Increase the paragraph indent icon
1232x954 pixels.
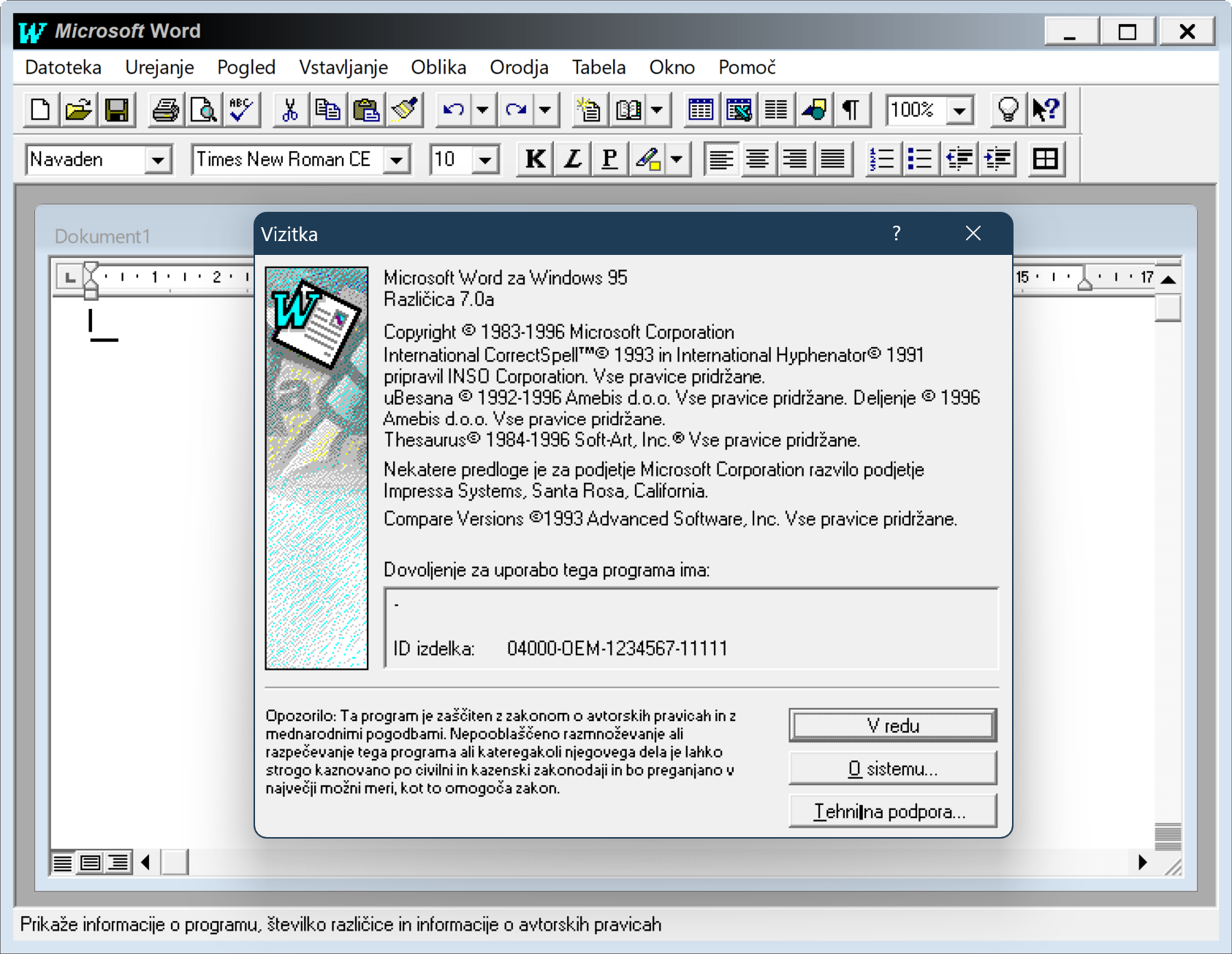click(997, 159)
